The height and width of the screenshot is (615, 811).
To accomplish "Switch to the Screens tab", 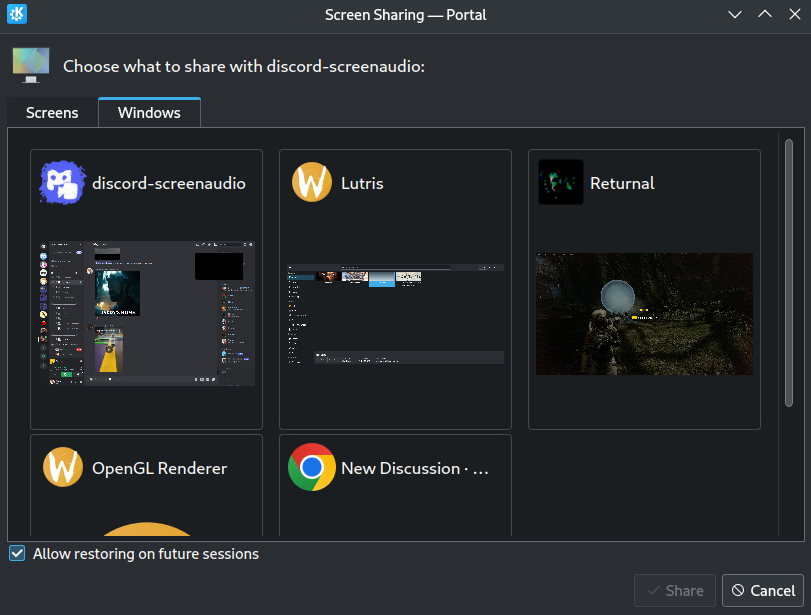I will 52,113.
